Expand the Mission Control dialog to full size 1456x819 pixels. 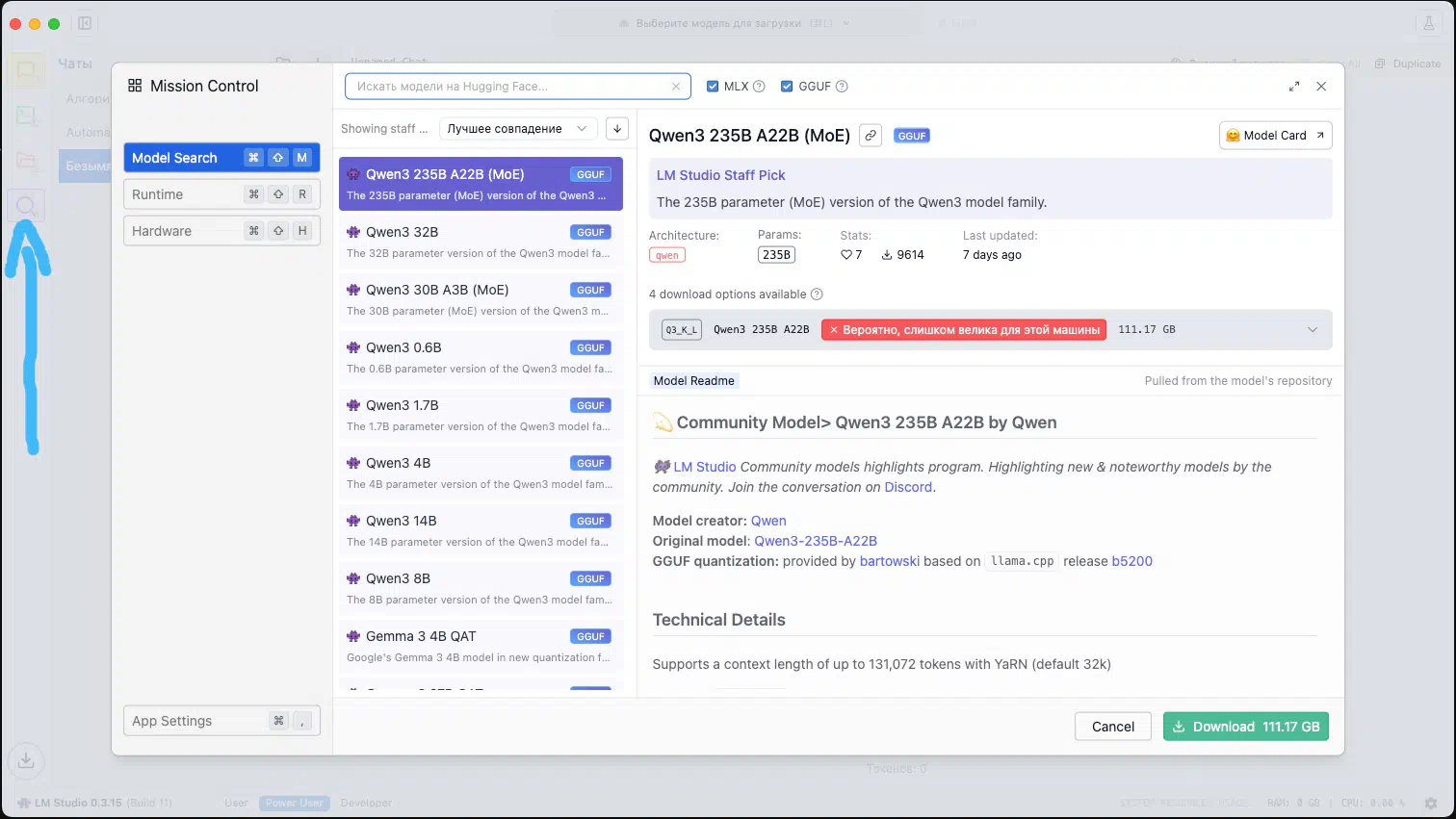1294,87
